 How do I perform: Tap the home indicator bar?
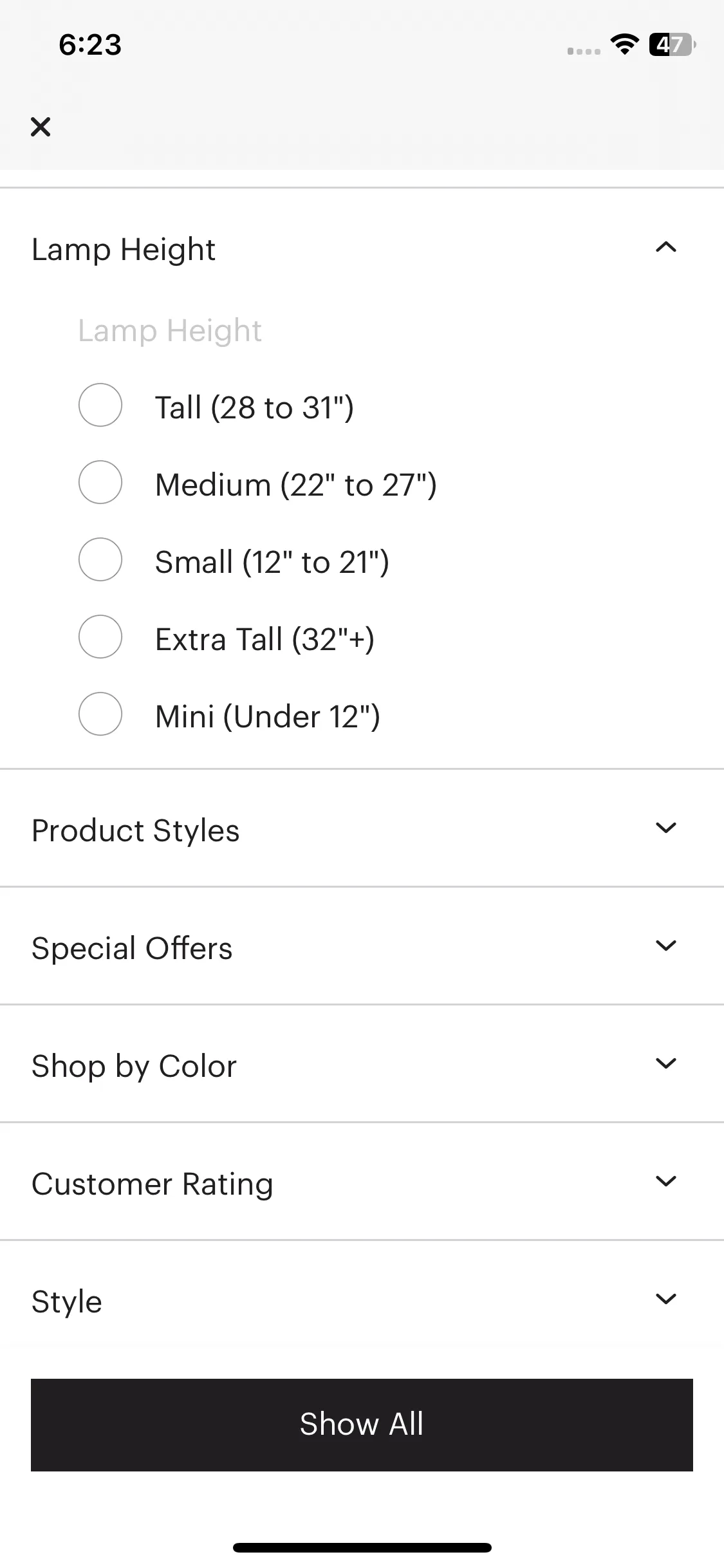(362, 1547)
